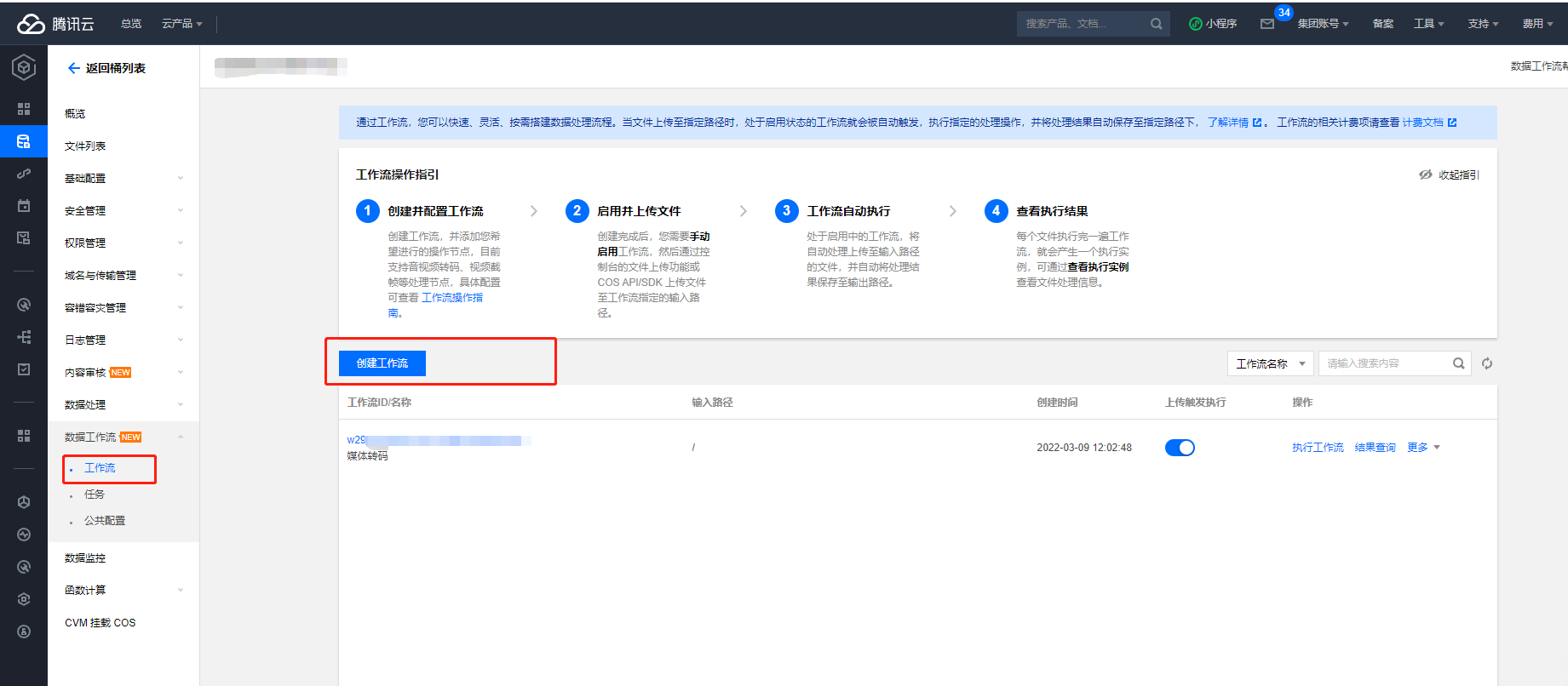
Task: Click the hexagon product icon in left rail
Action: (x=24, y=66)
